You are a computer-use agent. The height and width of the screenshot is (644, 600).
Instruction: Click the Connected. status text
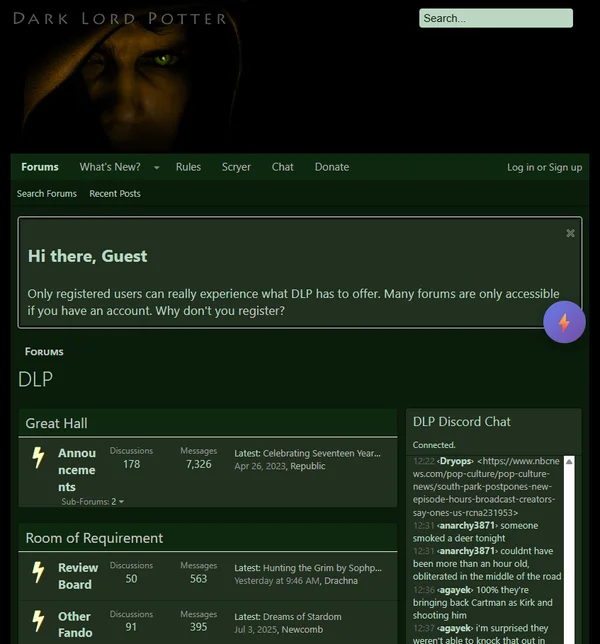(x=434, y=445)
